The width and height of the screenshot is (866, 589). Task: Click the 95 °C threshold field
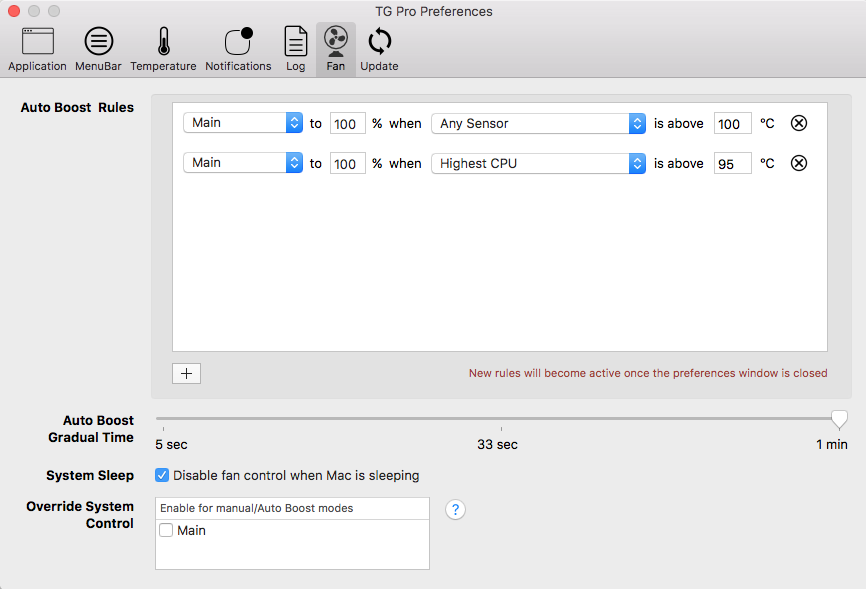click(x=732, y=164)
